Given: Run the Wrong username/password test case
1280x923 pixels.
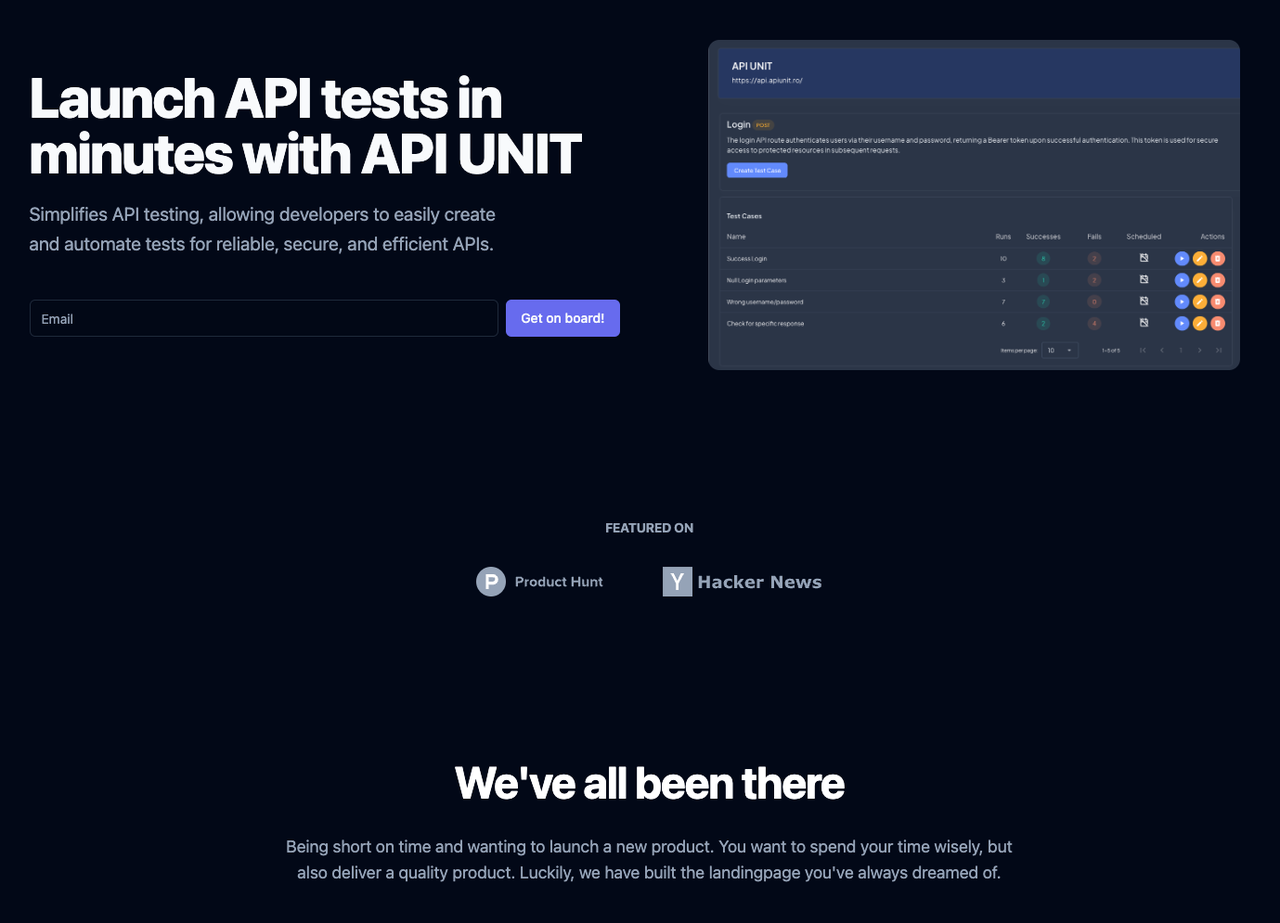Looking at the screenshot, I should coord(1182,301).
